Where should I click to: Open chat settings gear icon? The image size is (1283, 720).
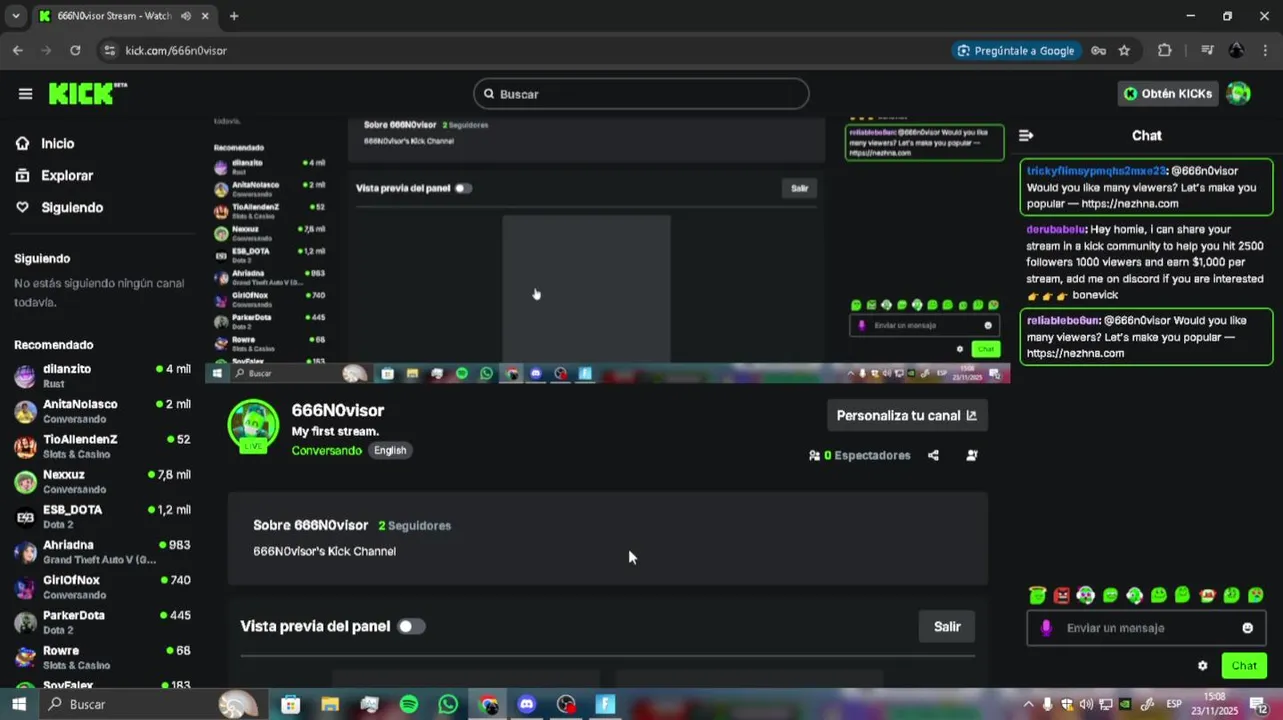(1202, 666)
